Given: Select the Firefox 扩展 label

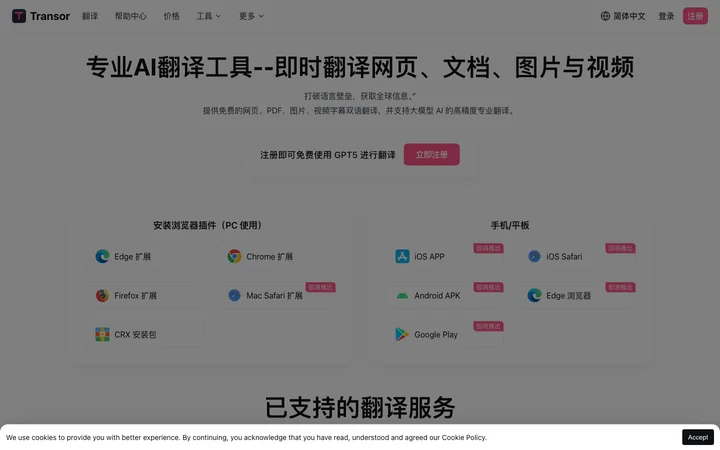Looking at the screenshot, I should pos(135,296).
